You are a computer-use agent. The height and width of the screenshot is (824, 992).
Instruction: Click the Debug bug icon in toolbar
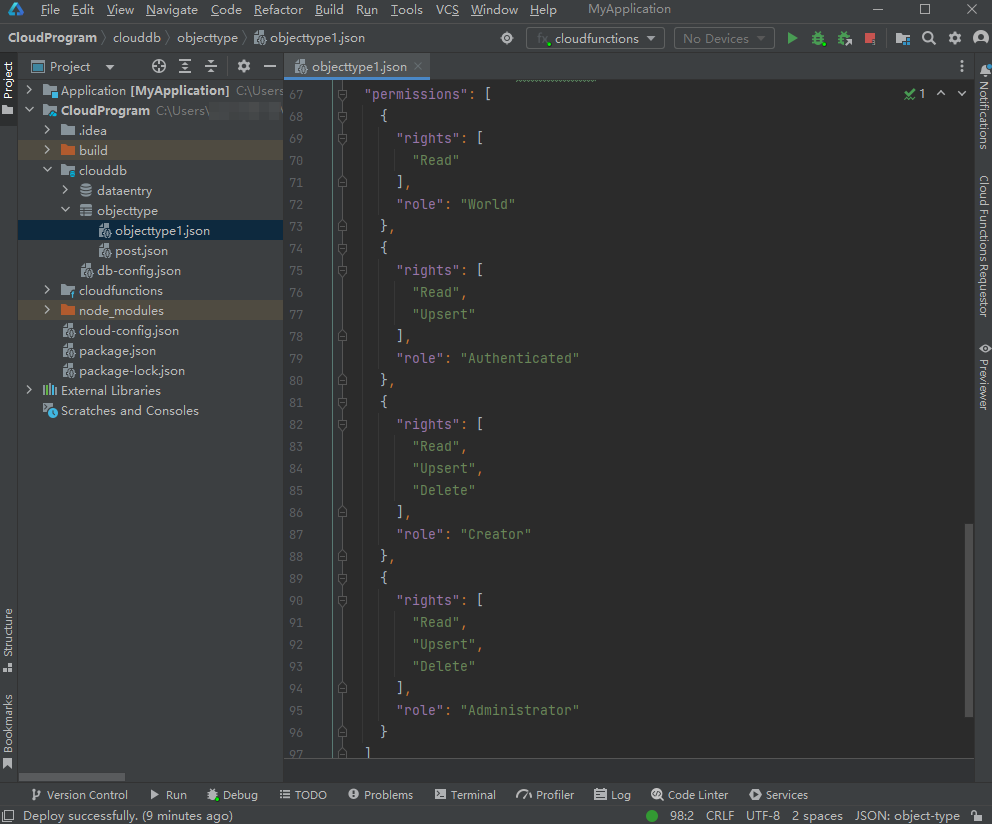click(818, 39)
